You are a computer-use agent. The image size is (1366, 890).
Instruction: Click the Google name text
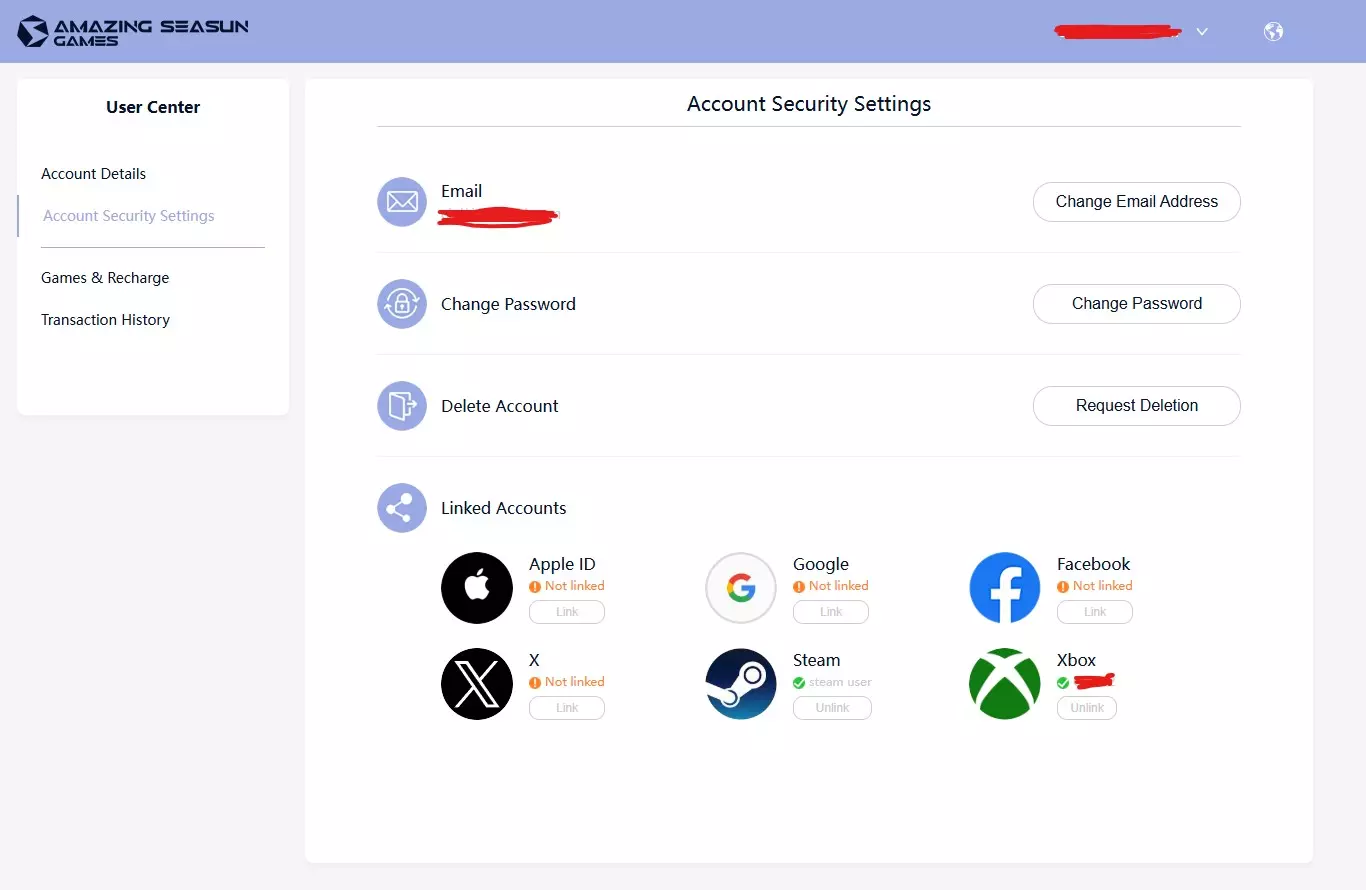820,564
